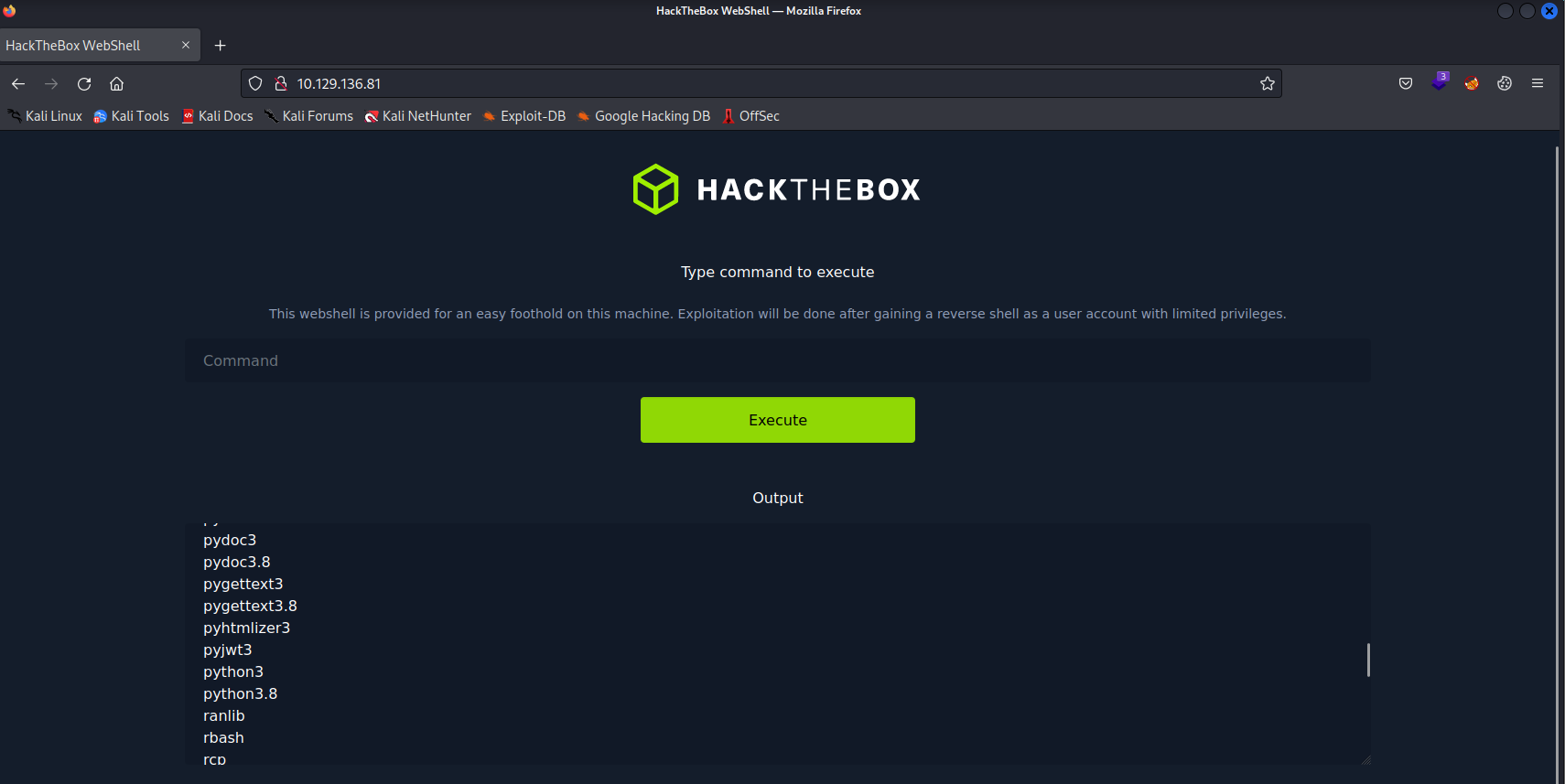
Task: Bookmark this page with the star
Action: coord(1268,83)
